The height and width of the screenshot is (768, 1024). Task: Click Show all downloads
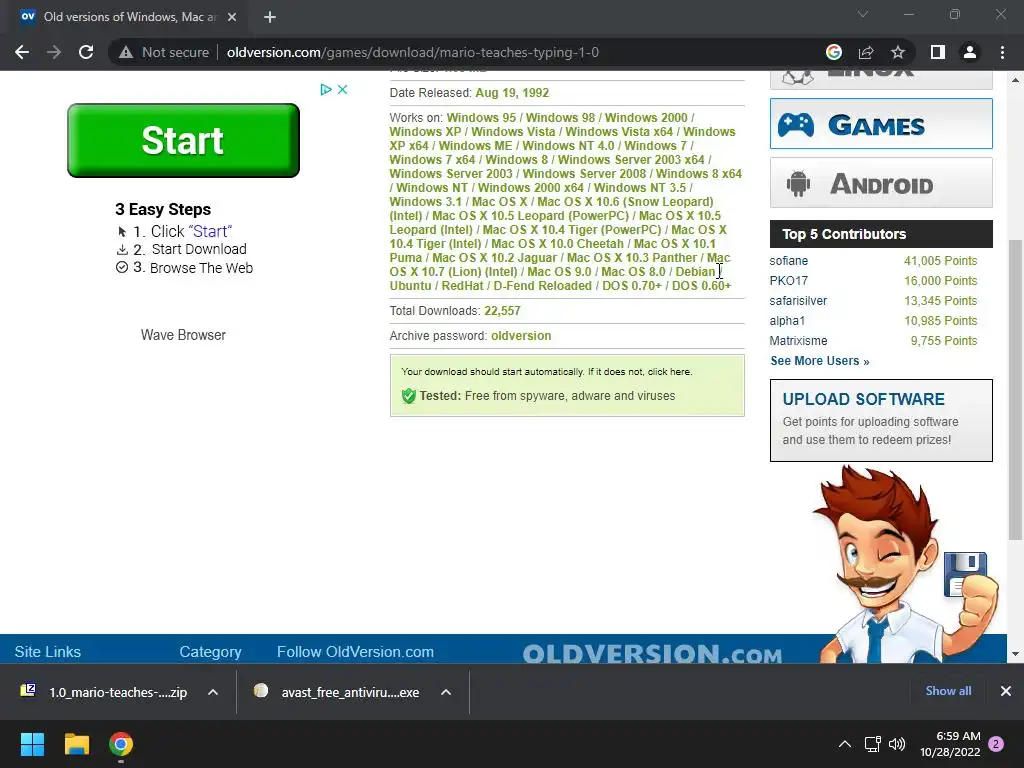[948, 691]
